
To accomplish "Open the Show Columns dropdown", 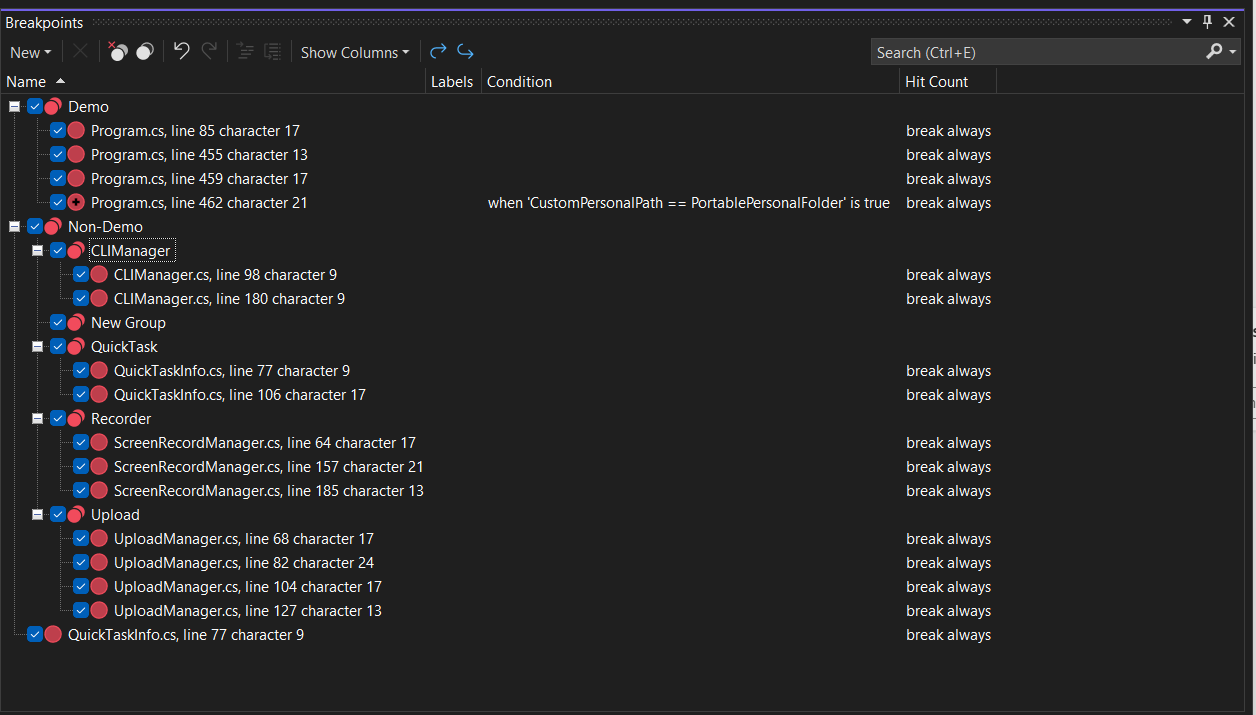I will click(x=355, y=52).
